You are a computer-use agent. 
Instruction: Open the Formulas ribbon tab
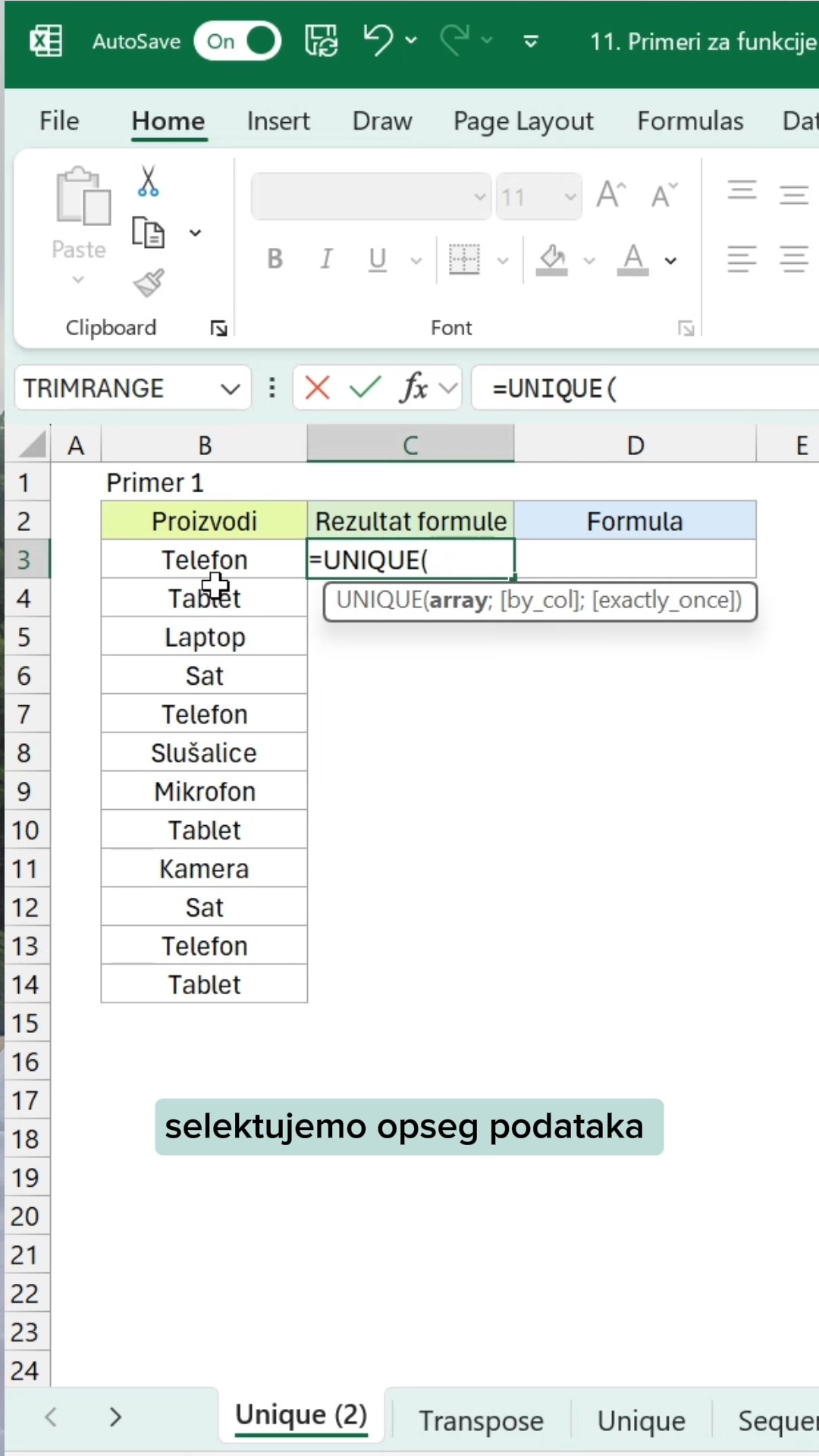coord(690,121)
